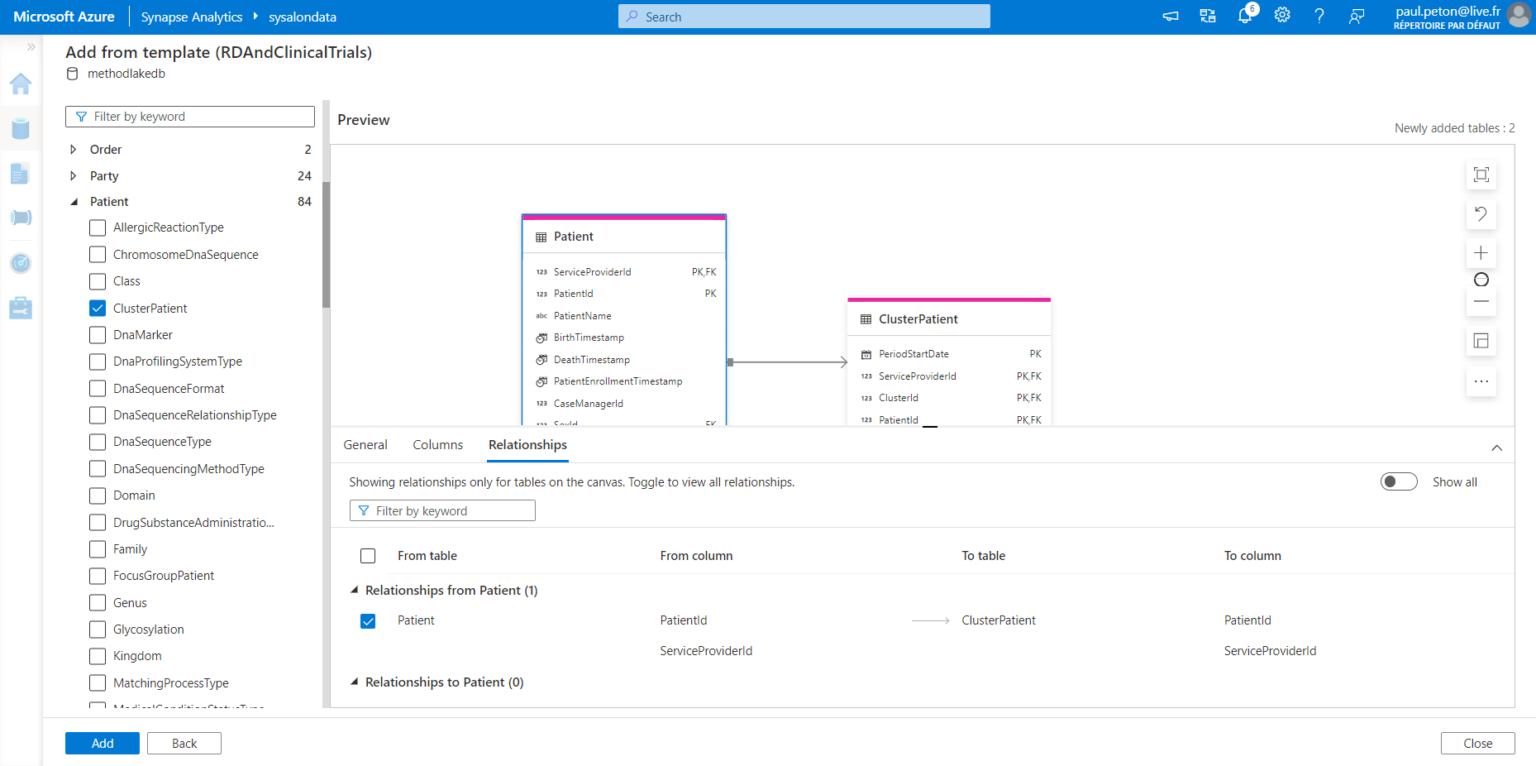Check the DnaMarker table checkbox
Image resolution: width=1536 pixels, height=766 pixels.
[x=97, y=334]
